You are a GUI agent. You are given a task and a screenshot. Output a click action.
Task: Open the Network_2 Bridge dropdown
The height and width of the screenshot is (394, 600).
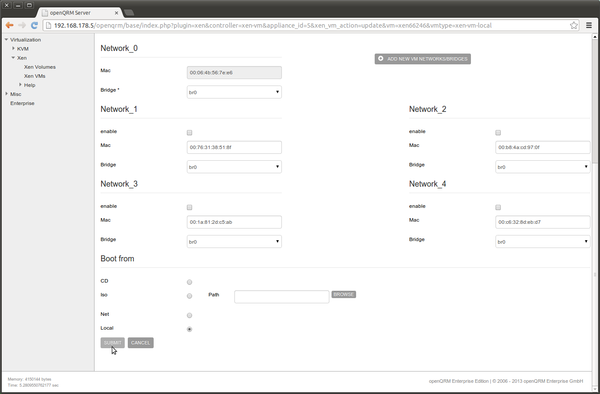click(x=543, y=167)
